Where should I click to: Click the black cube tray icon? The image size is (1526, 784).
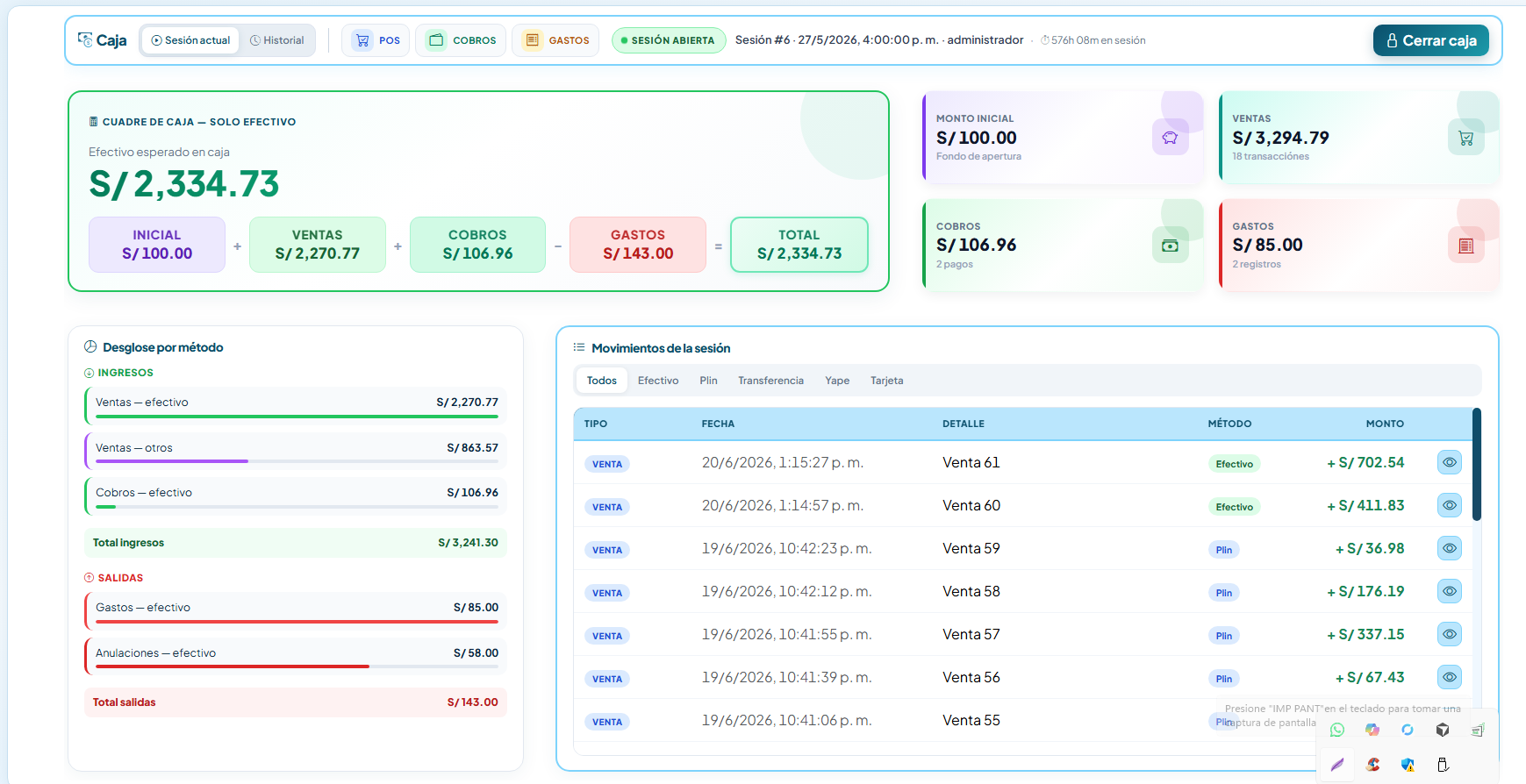click(x=1443, y=730)
